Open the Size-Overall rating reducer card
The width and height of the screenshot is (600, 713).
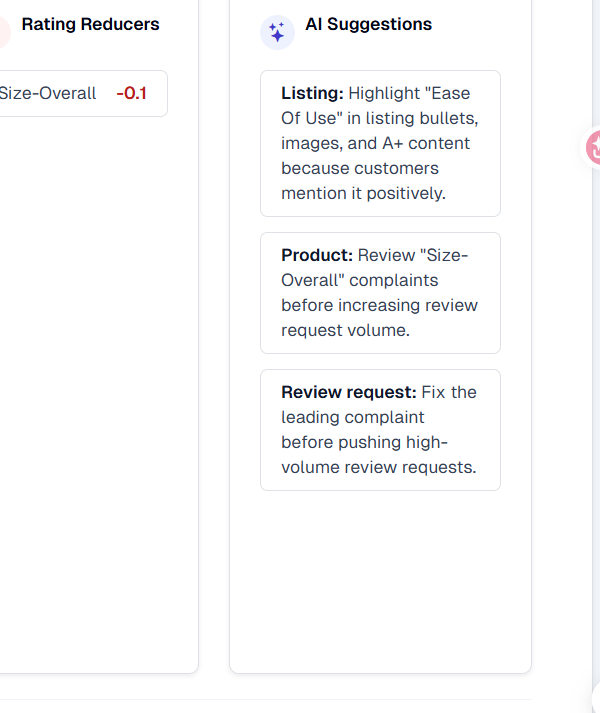click(x=82, y=93)
